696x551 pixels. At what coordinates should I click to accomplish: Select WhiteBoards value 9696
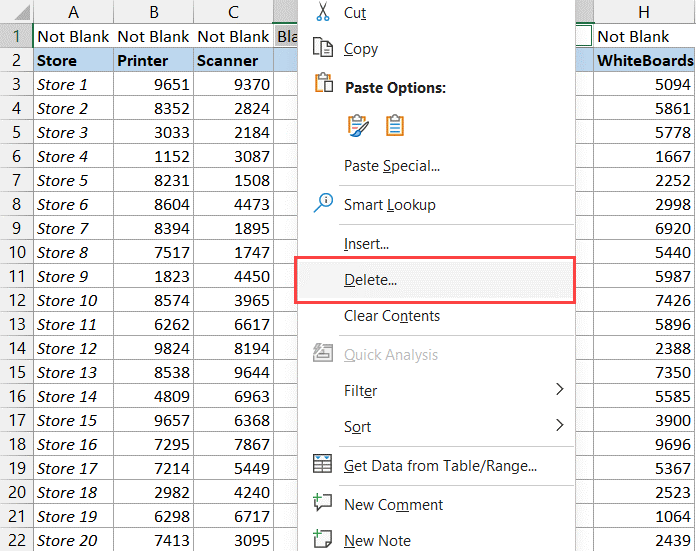[x=645, y=444]
